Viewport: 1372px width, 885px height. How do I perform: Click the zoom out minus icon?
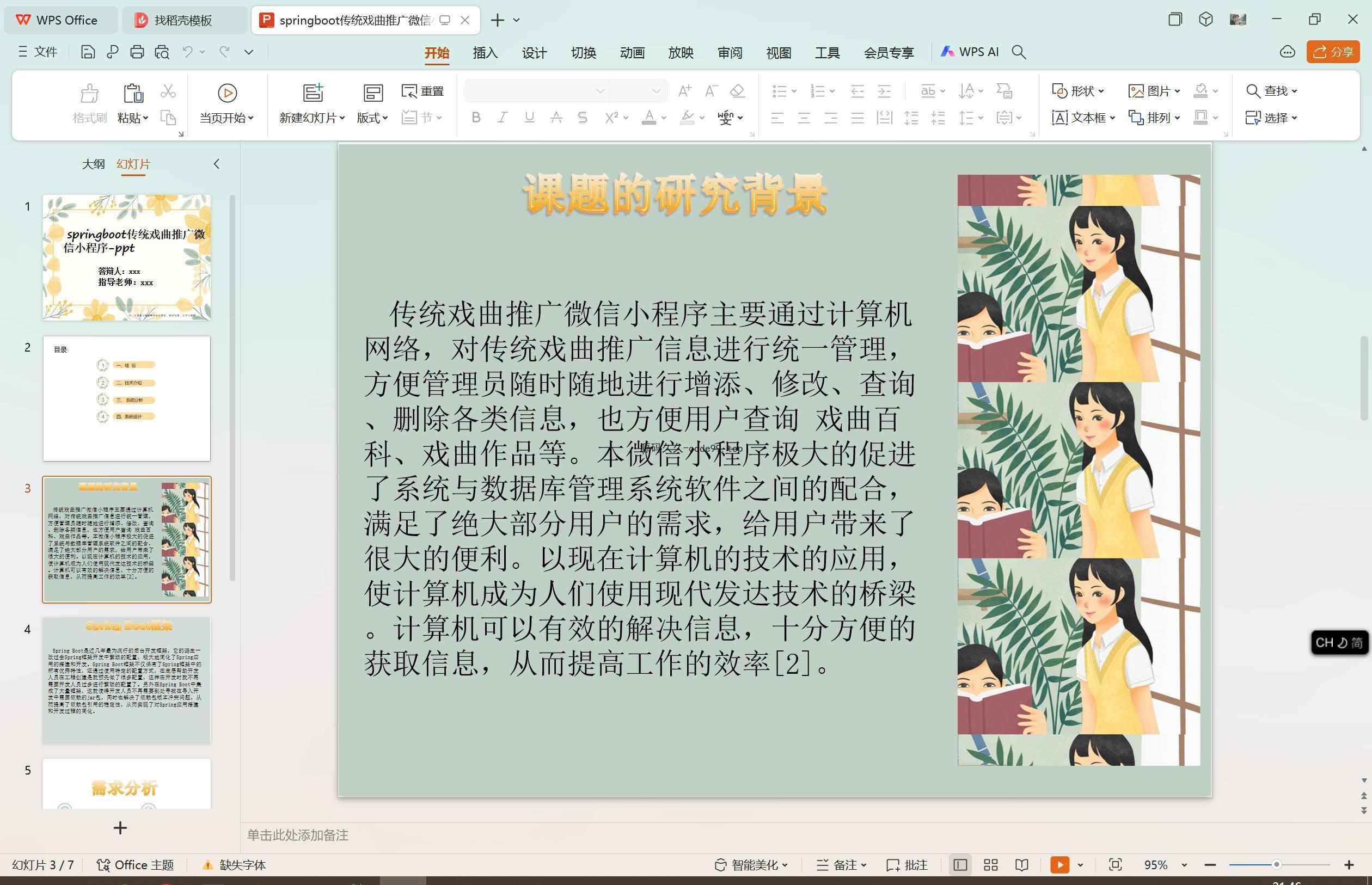coord(1210,865)
